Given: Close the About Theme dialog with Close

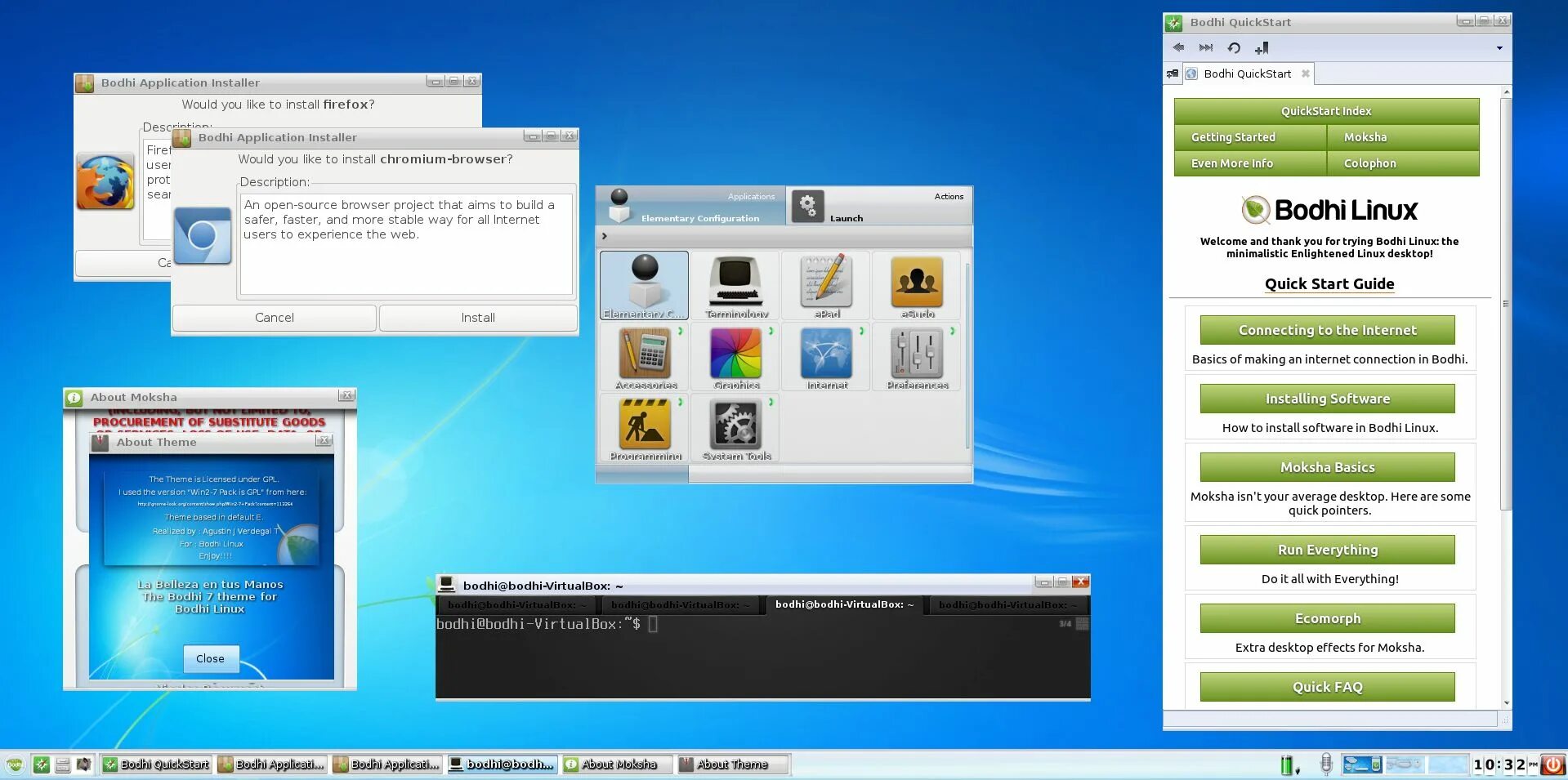Looking at the screenshot, I should pyautogui.click(x=210, y=658).
